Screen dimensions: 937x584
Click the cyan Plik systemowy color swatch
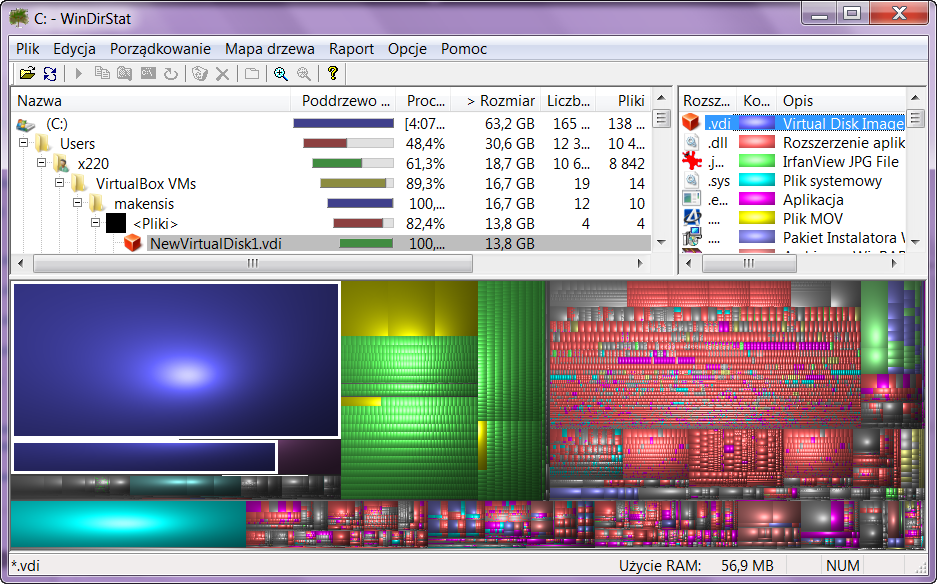click(x=757, y=181)
